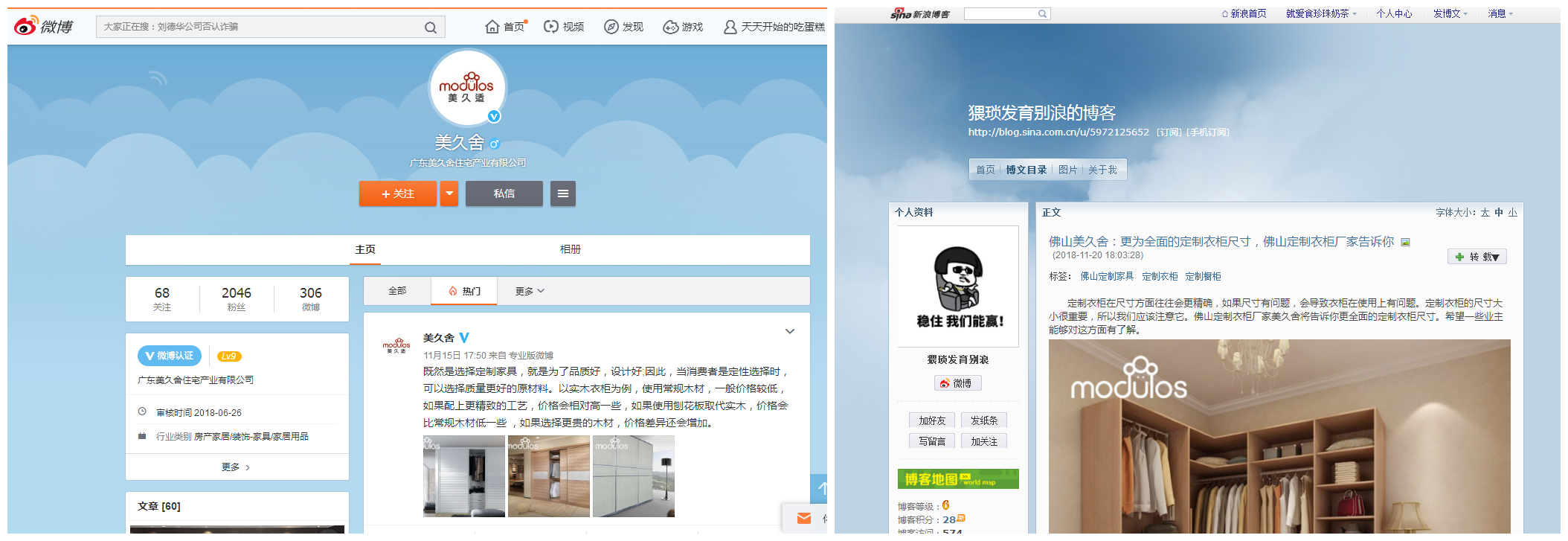Open the 转载 repost dropdown button
This screenshot has height=541, width=1568.
pyautogui.click(x=1477, y=257)
